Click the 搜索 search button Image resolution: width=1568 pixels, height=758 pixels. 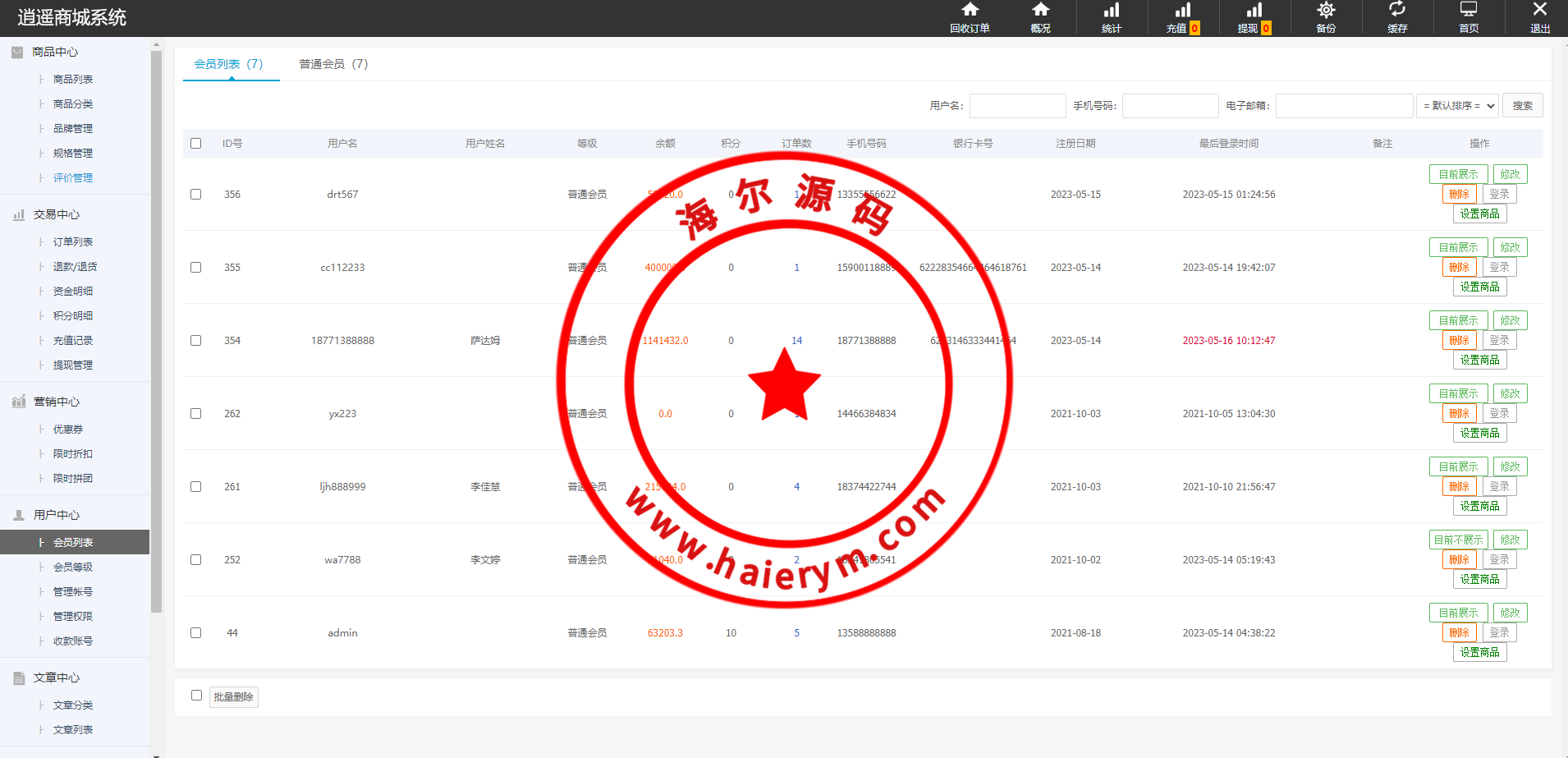point(1522,106)
